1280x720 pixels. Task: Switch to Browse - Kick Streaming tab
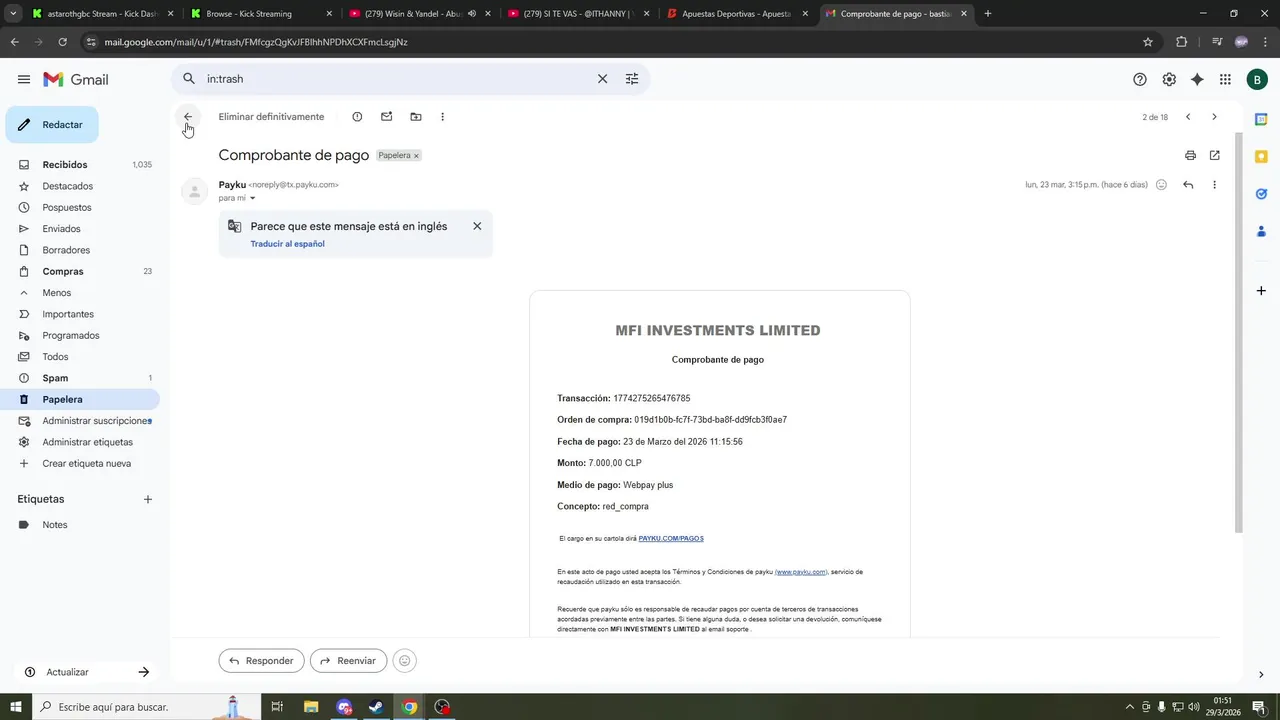click(260, 14)
